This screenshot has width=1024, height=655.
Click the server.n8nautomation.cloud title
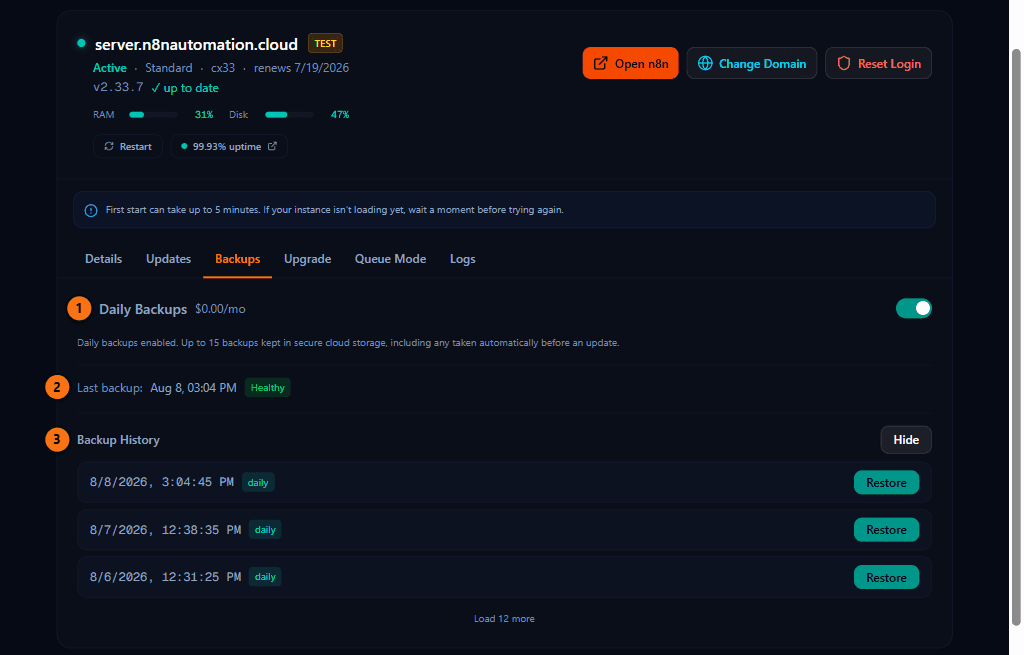point(196,44)
